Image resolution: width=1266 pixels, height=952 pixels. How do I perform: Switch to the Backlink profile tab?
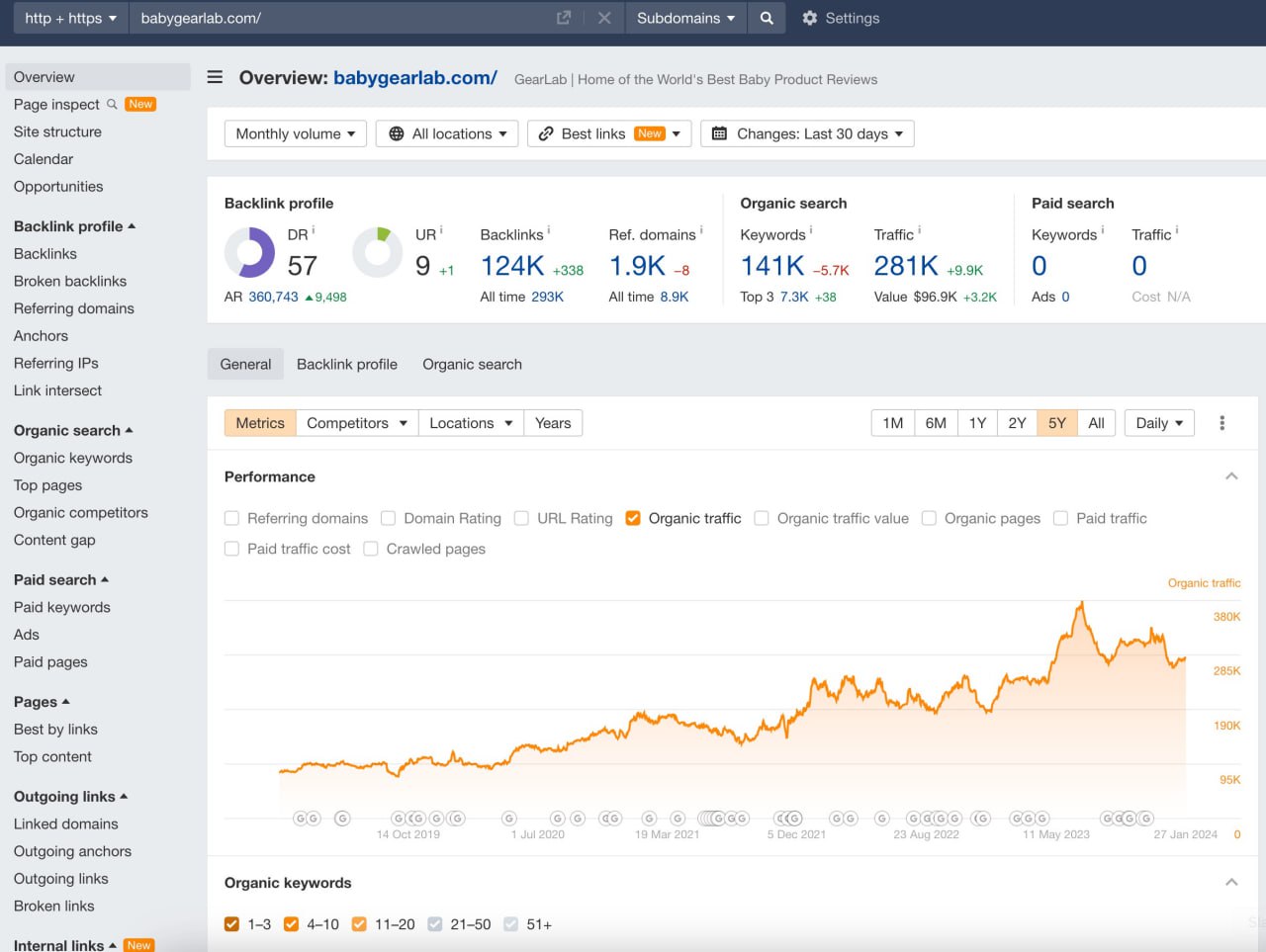347,364
